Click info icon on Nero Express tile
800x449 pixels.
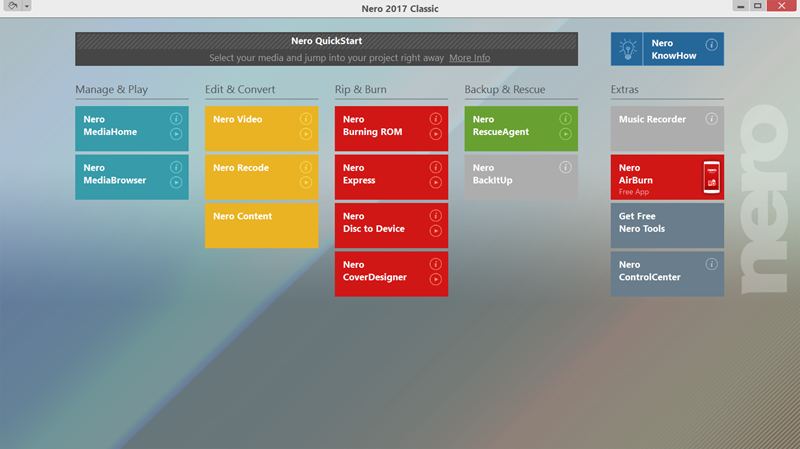click(435, 167)
